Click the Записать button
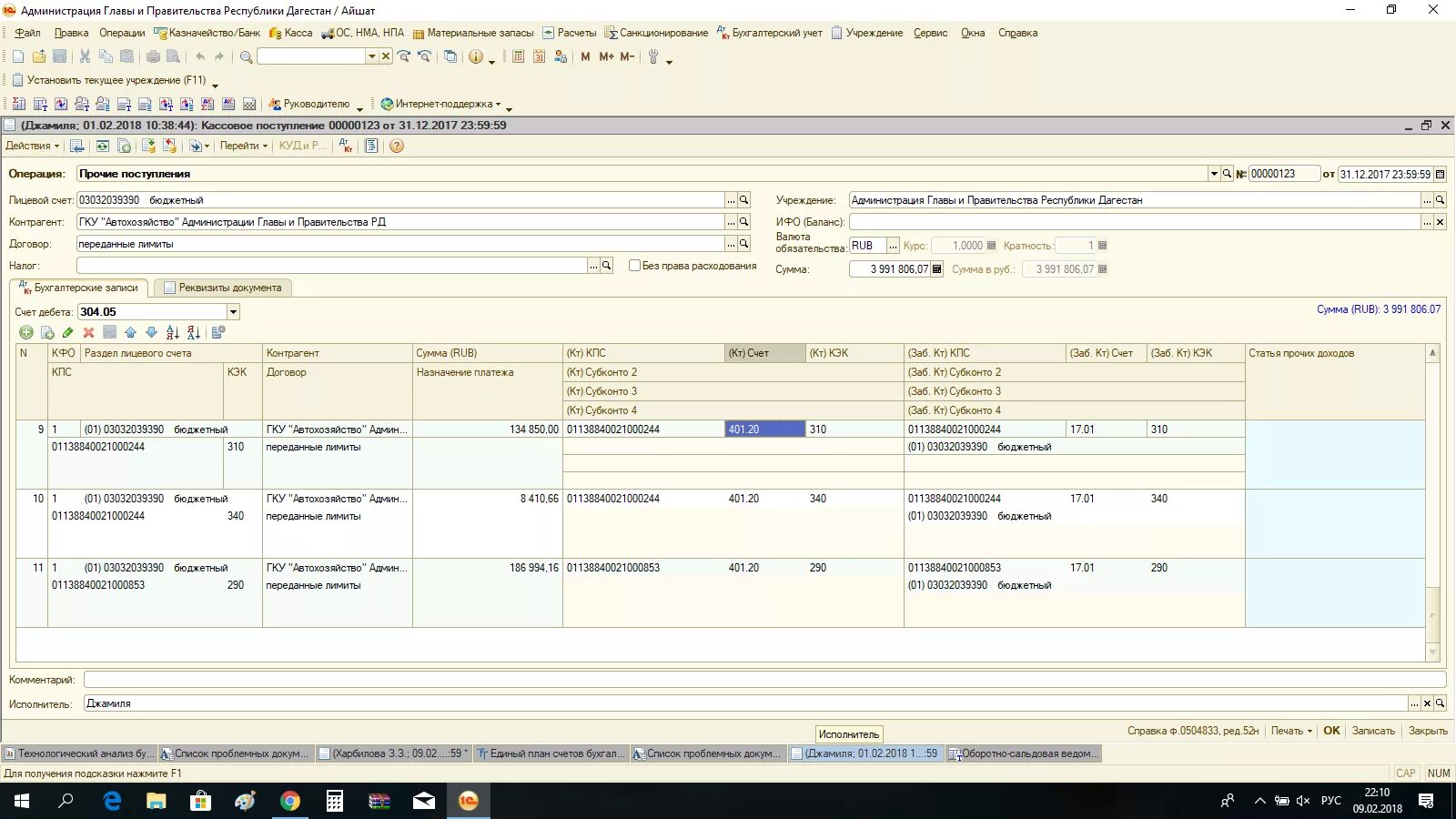 coord(1373,731)
